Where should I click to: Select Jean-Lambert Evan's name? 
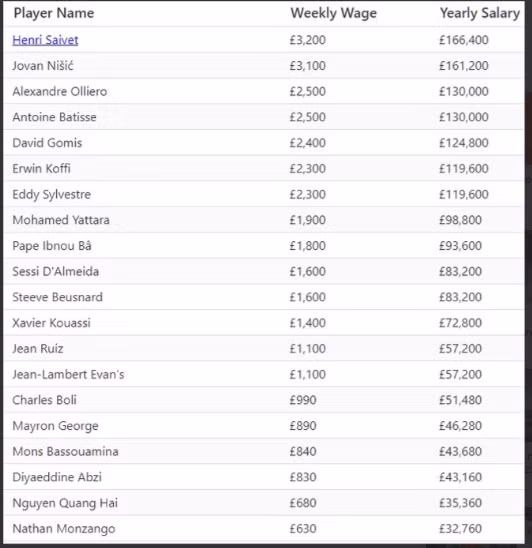(x=68, y=374)
